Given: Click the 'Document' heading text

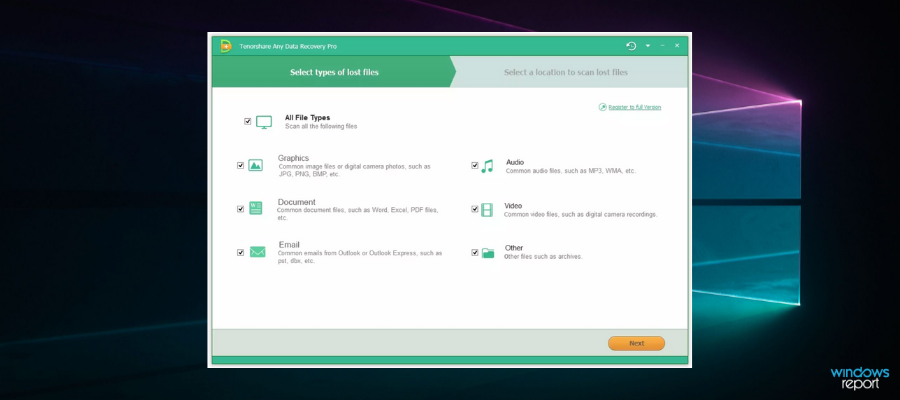Looking at the screenshot, I should [297, 202].
